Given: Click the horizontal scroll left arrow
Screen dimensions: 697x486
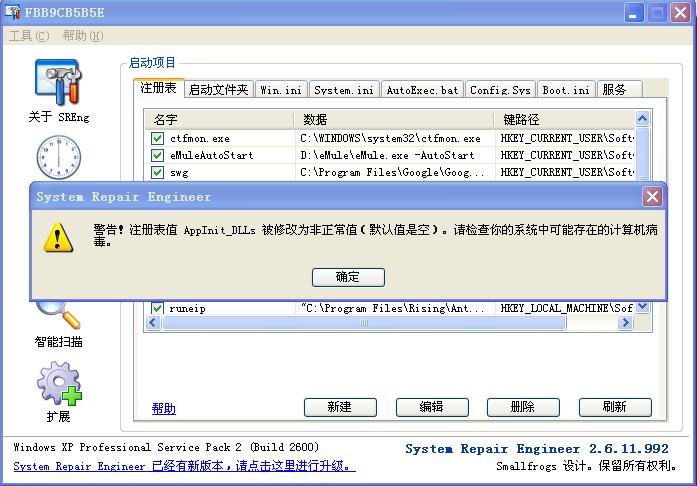Looking at the screenshot, I should coord(153,323).
